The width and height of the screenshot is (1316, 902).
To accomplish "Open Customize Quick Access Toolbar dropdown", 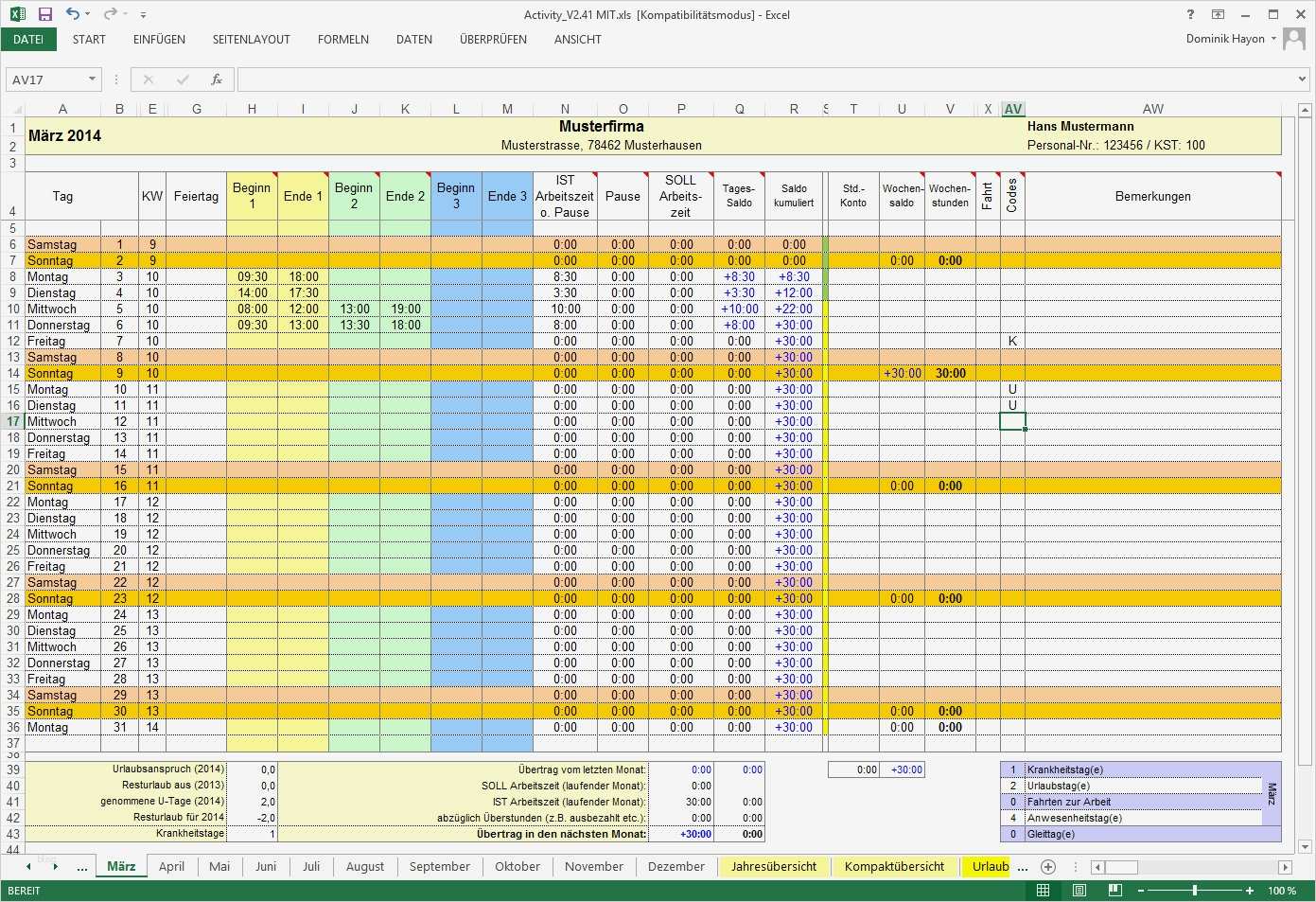I will tap(142, 13).
